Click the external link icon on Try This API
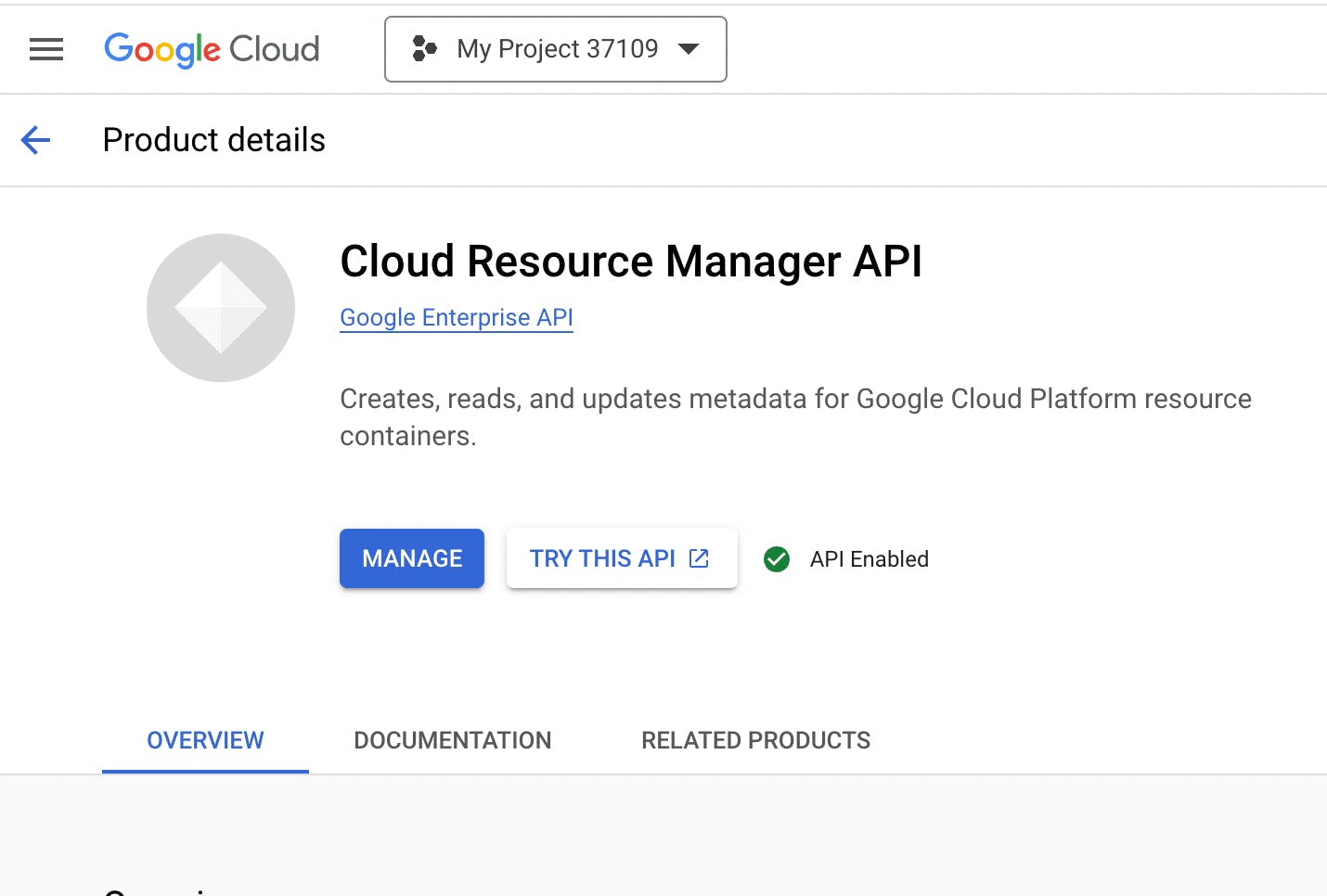This screenshot has width=1327, height=896. pyautogui.click(x=699, y=558)
